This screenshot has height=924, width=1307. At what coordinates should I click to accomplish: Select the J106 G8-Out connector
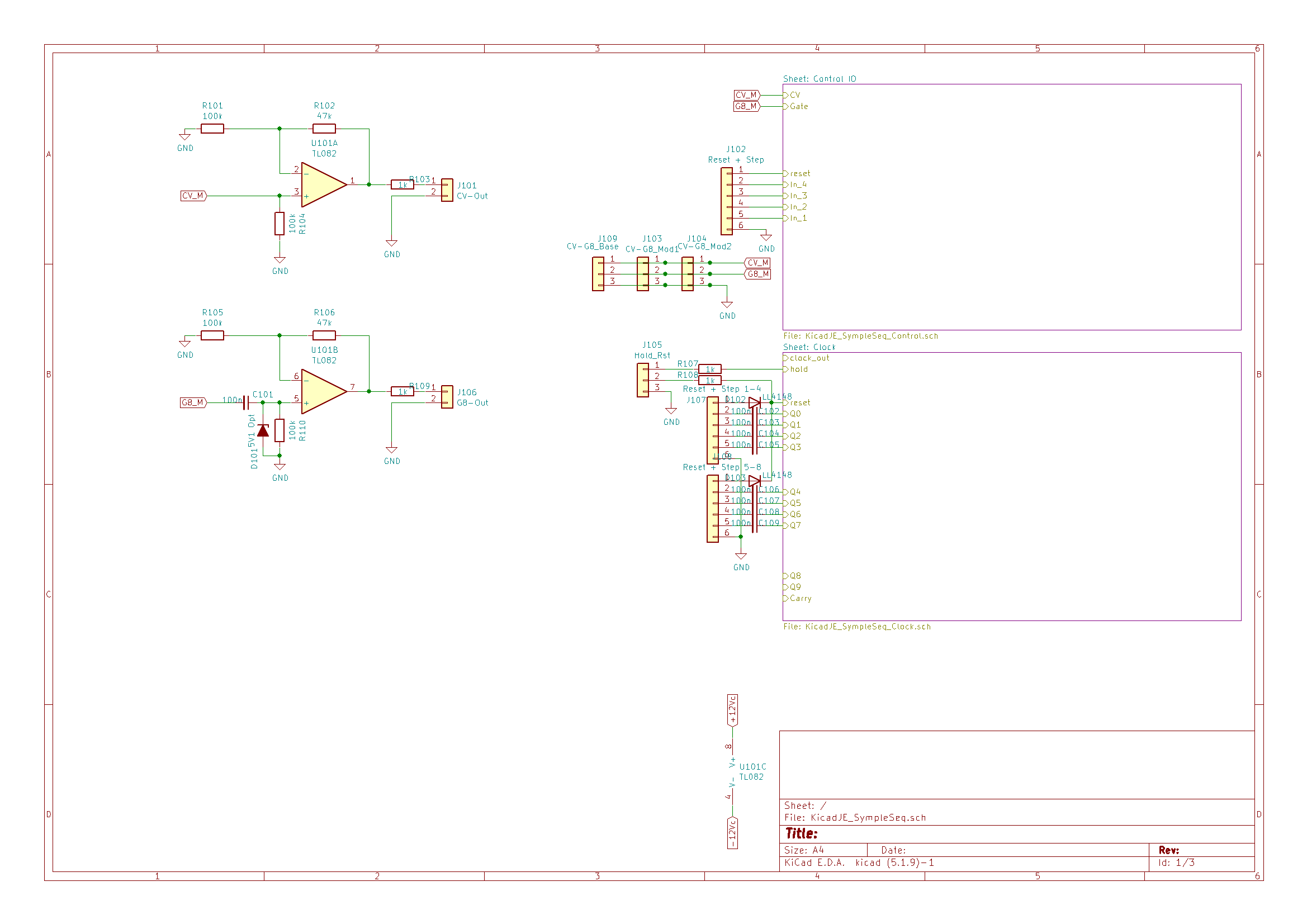click(x=447, y=397)
